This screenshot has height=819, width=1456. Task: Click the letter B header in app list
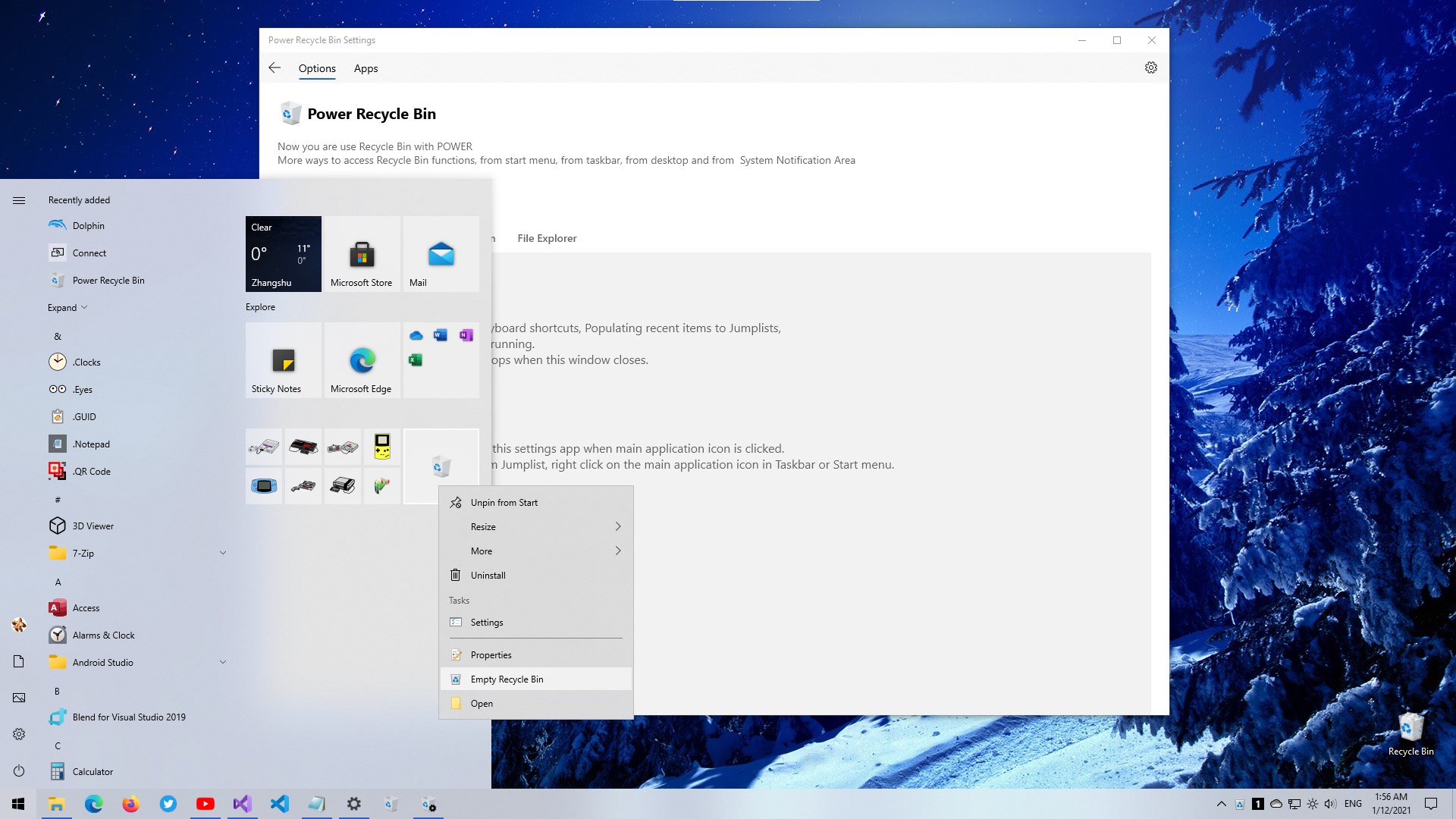tap(58, 692)
